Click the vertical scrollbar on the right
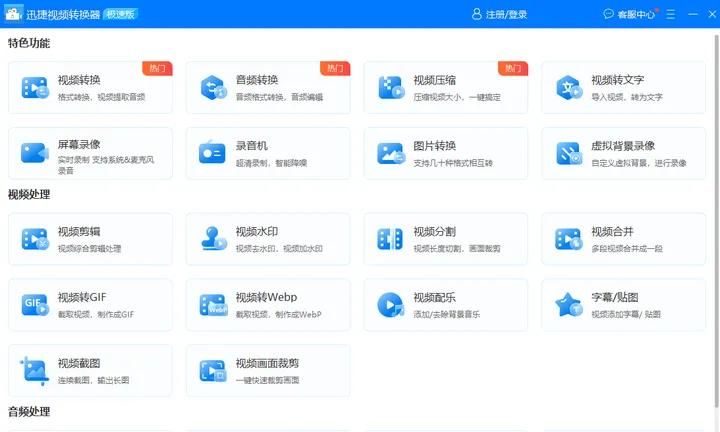720x432 pixels. pos(717,220)
